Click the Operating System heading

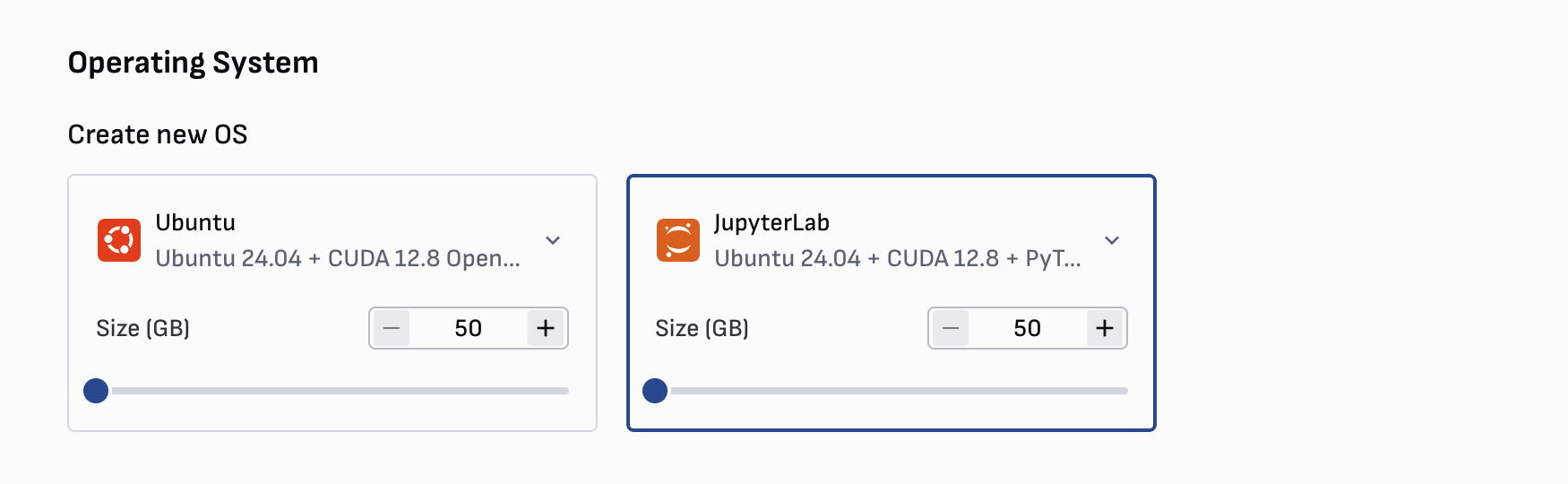pyautogui.click(x=193, y=63)
